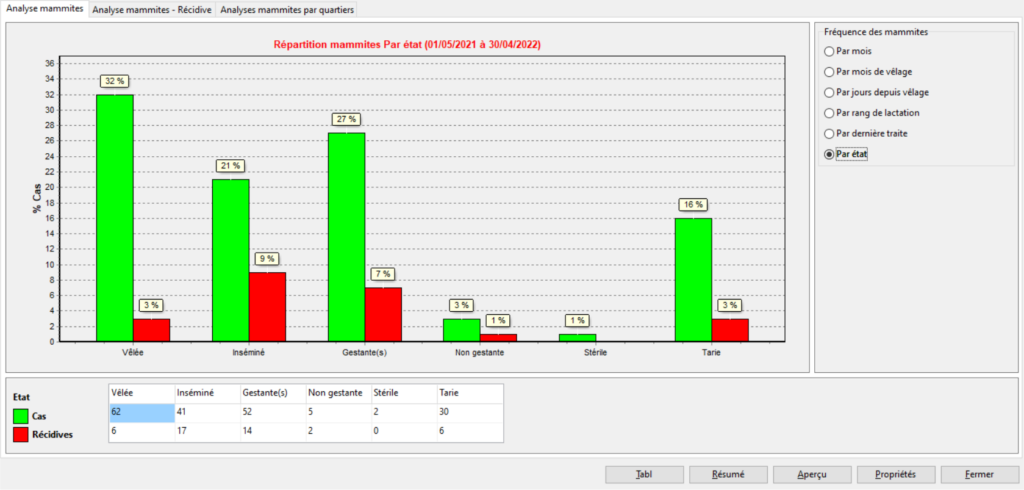Image resolution: width=1024 pixels, height=490 pixels.
Task: Close the window with Fermer
Action: pos(952,474)
